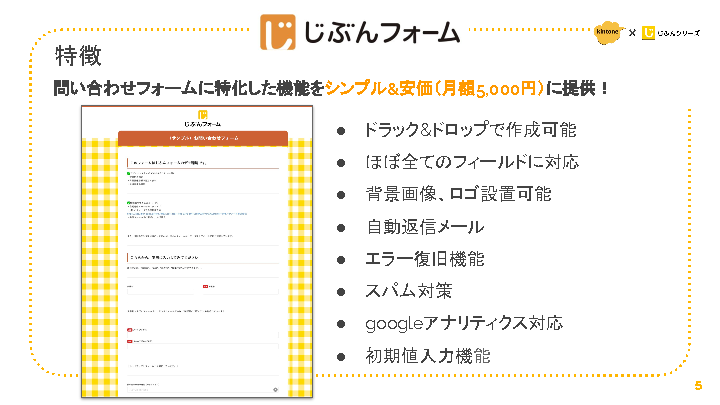Tick the second green checkbox in the form preview
The width and height of the screenshot is (720, 405).
[x=129, y=202]
